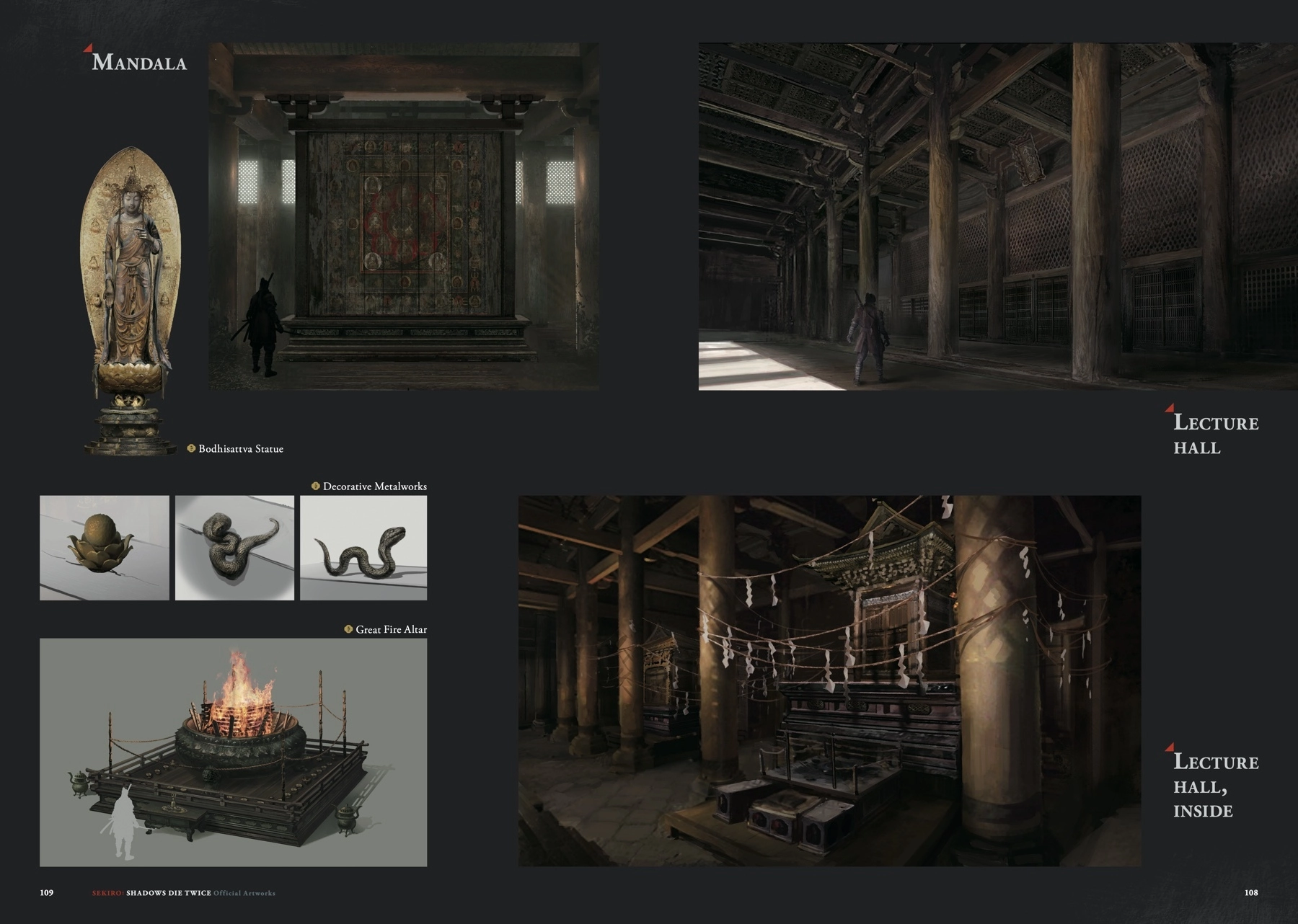1298x924 pixels.
Task: Click bullet icon beside Decorative Metalworks
Action: click(315, 486)
